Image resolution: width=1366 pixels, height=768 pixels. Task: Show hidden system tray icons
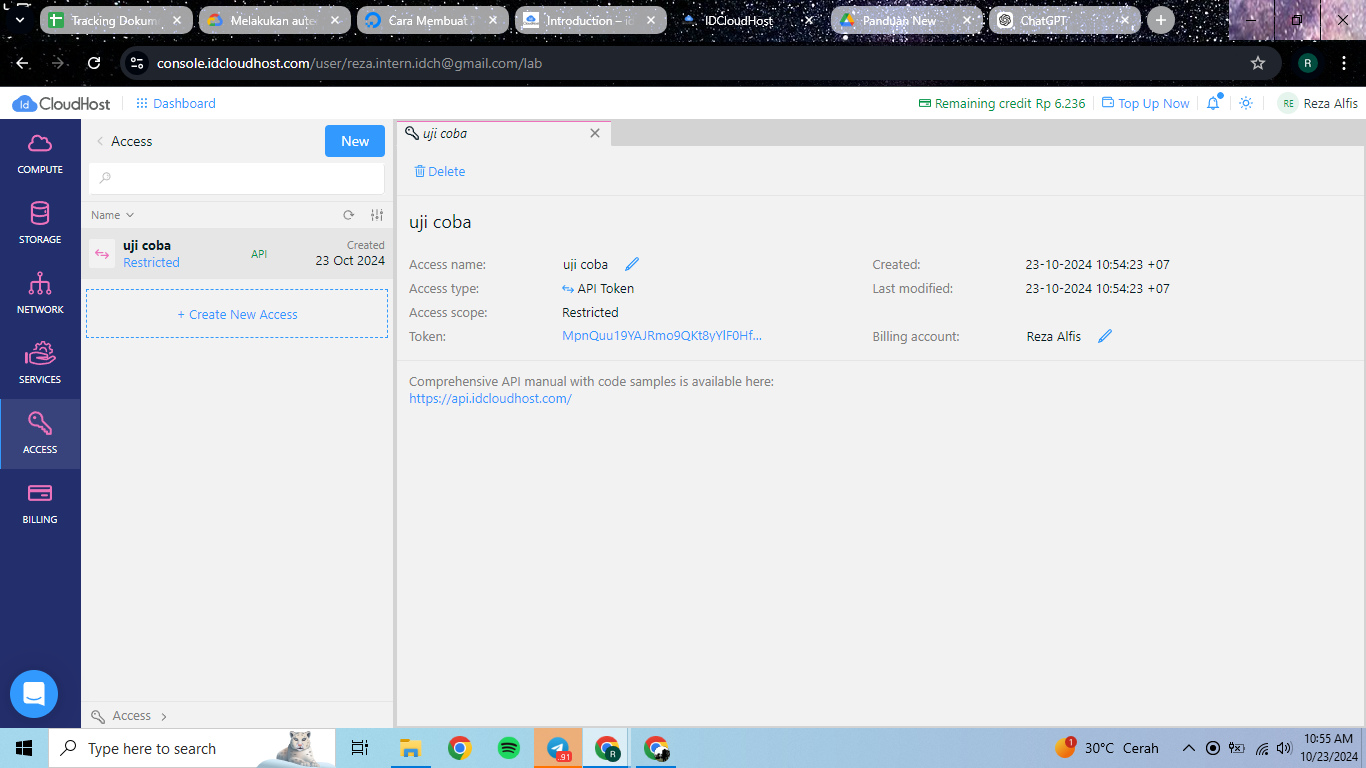click(x=1189, y=748)
